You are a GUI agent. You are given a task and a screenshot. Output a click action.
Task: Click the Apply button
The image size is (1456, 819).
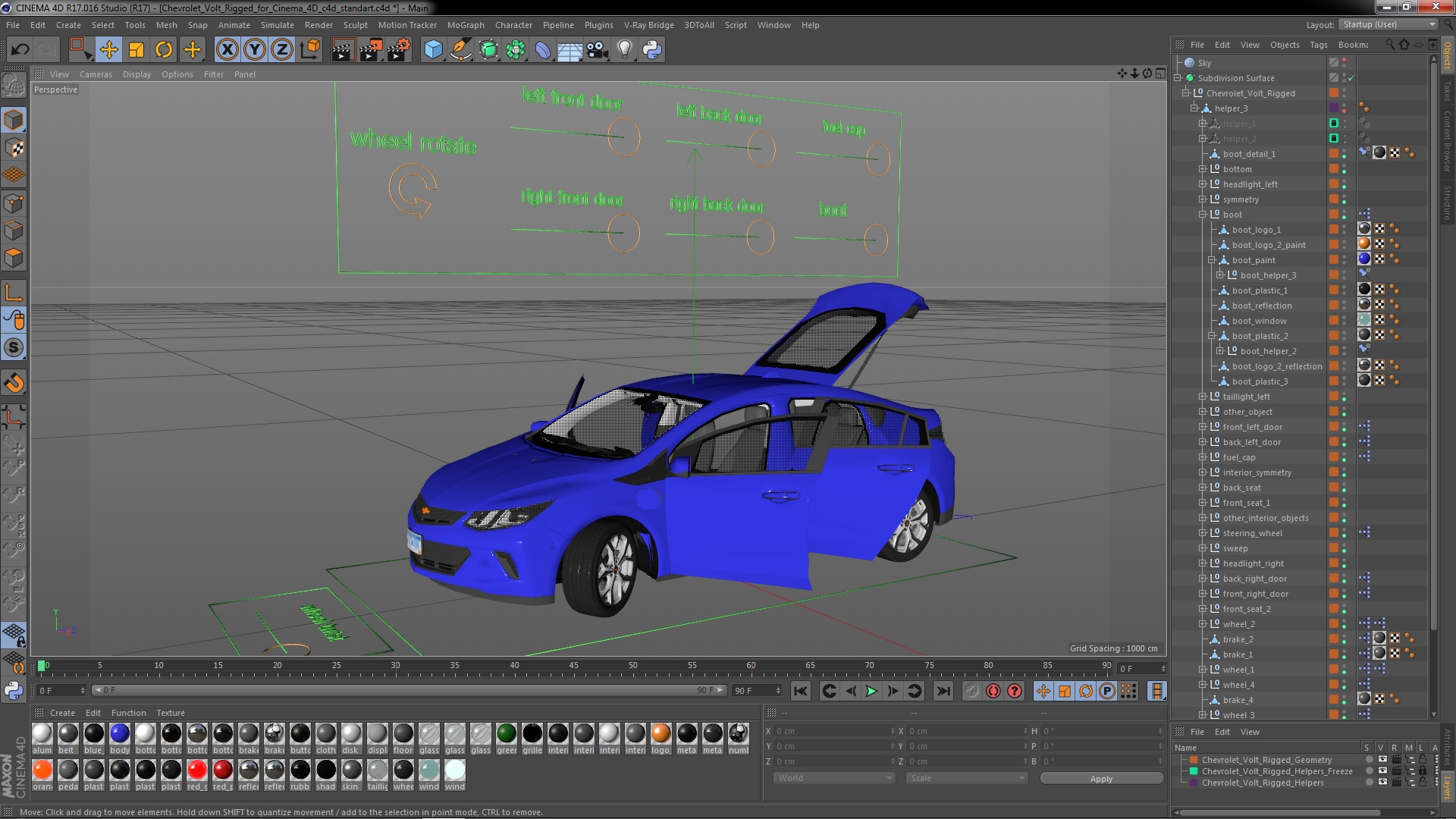pos(1101,779)
